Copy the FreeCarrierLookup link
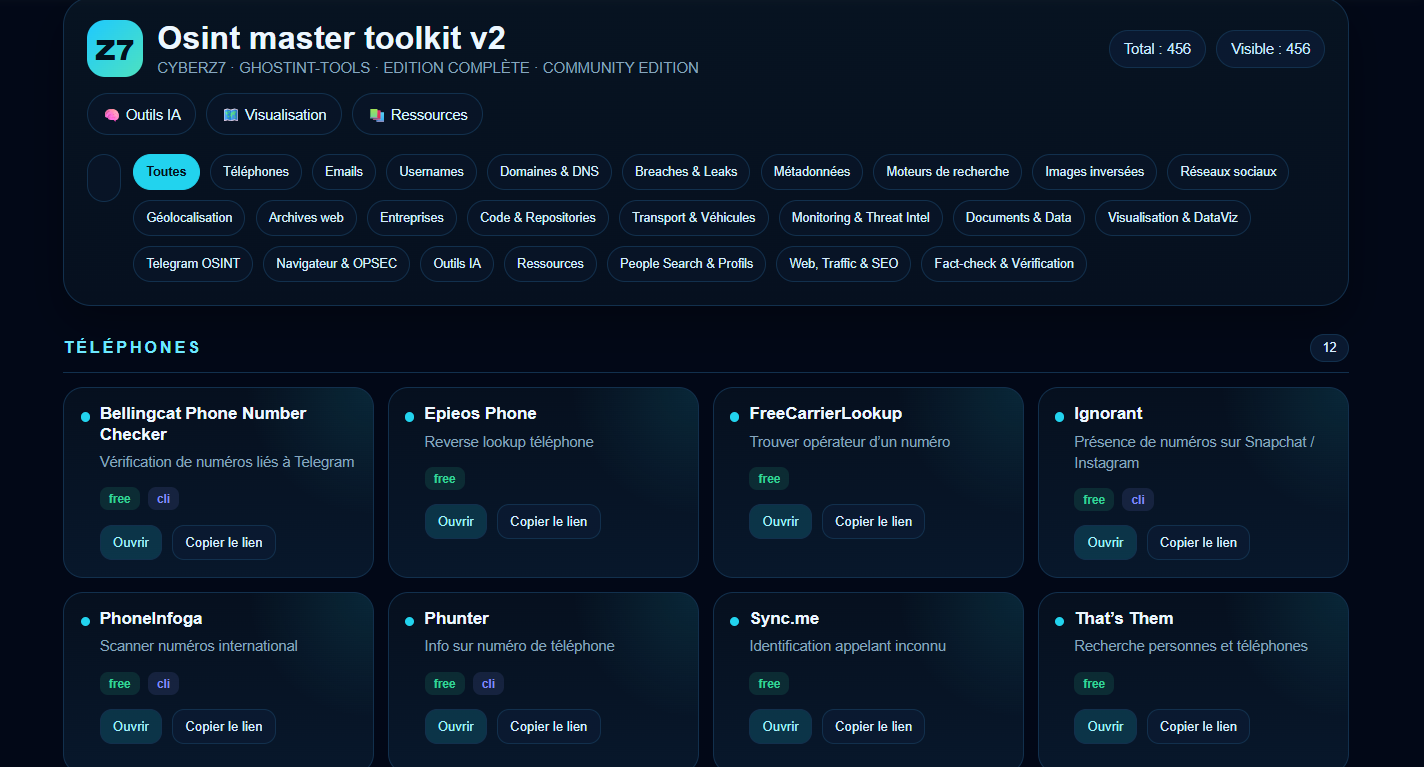This screenshot has height=767, width=1424. pos(873,522)
